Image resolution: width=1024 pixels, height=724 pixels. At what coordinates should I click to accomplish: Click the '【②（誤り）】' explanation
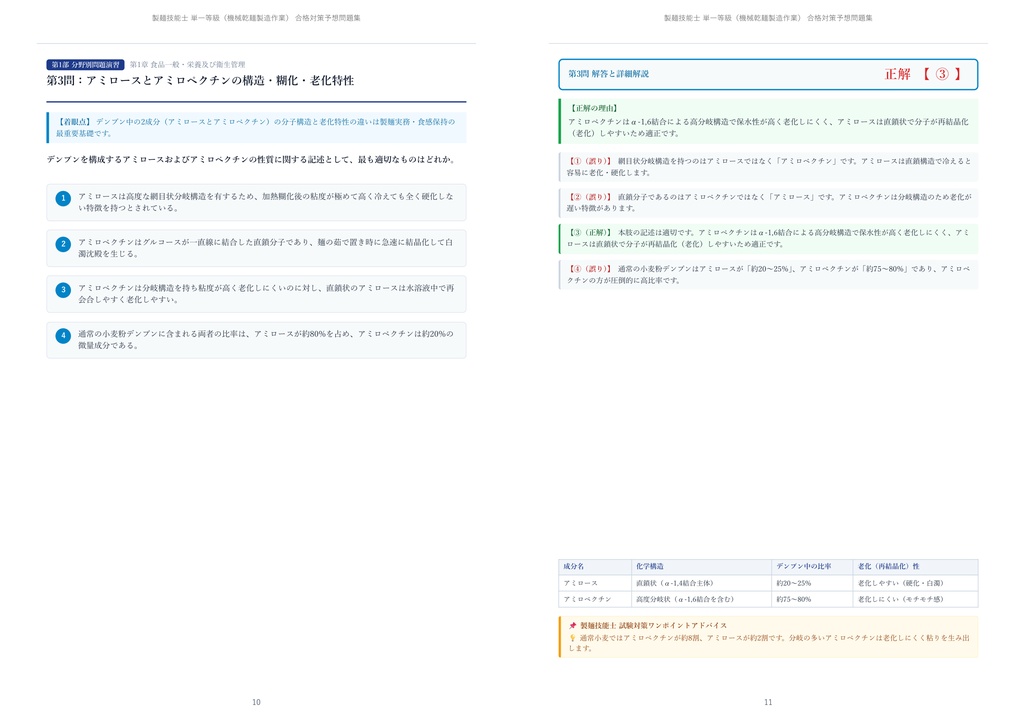pyautogui.click(x=768, y=202)
